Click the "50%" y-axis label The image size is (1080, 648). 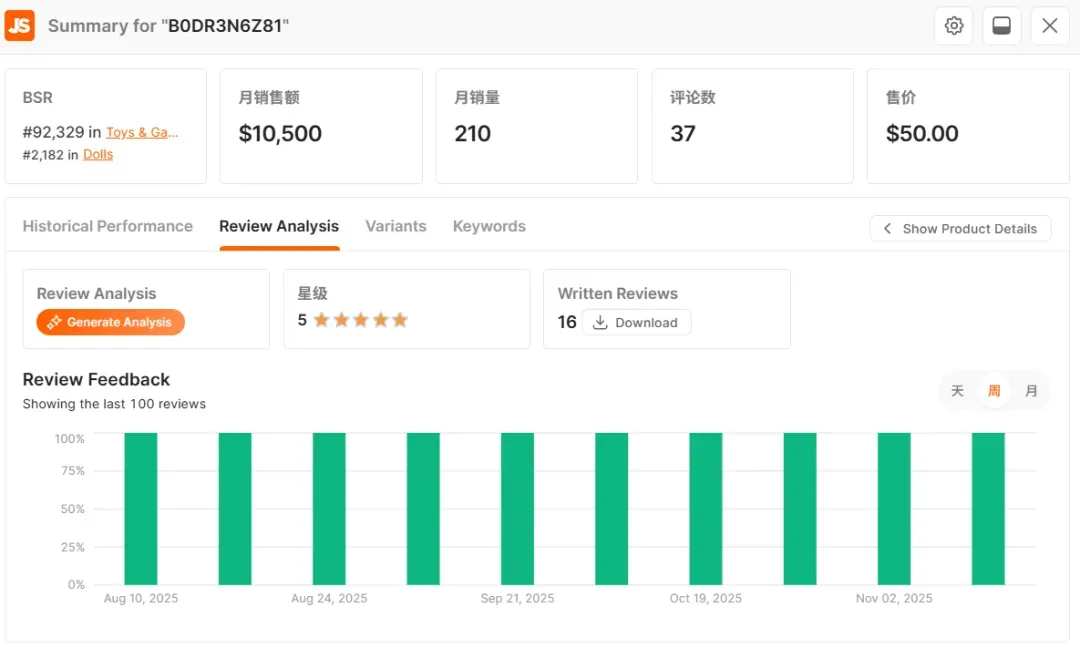73,510
